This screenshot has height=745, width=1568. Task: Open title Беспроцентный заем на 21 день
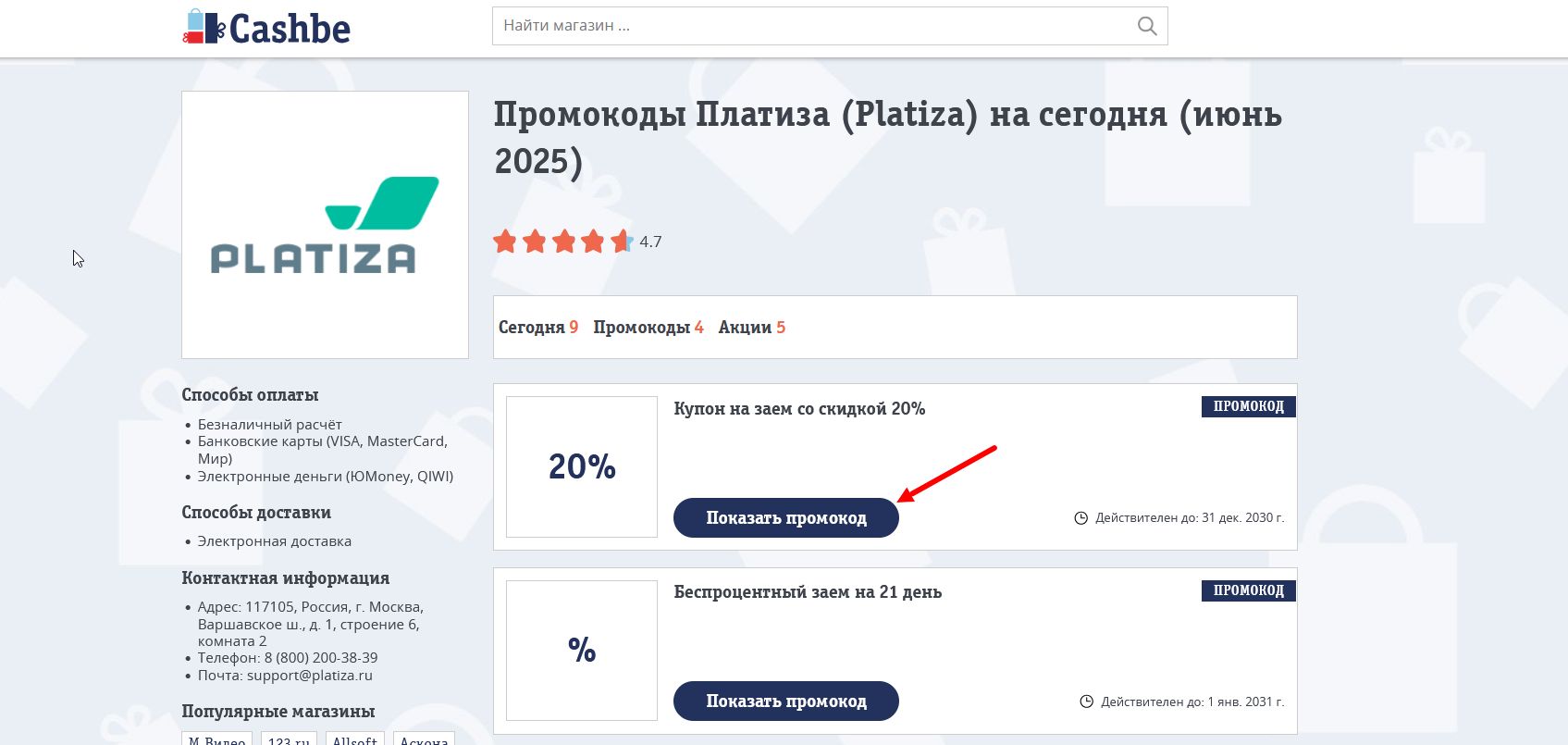tap(808, 592)
